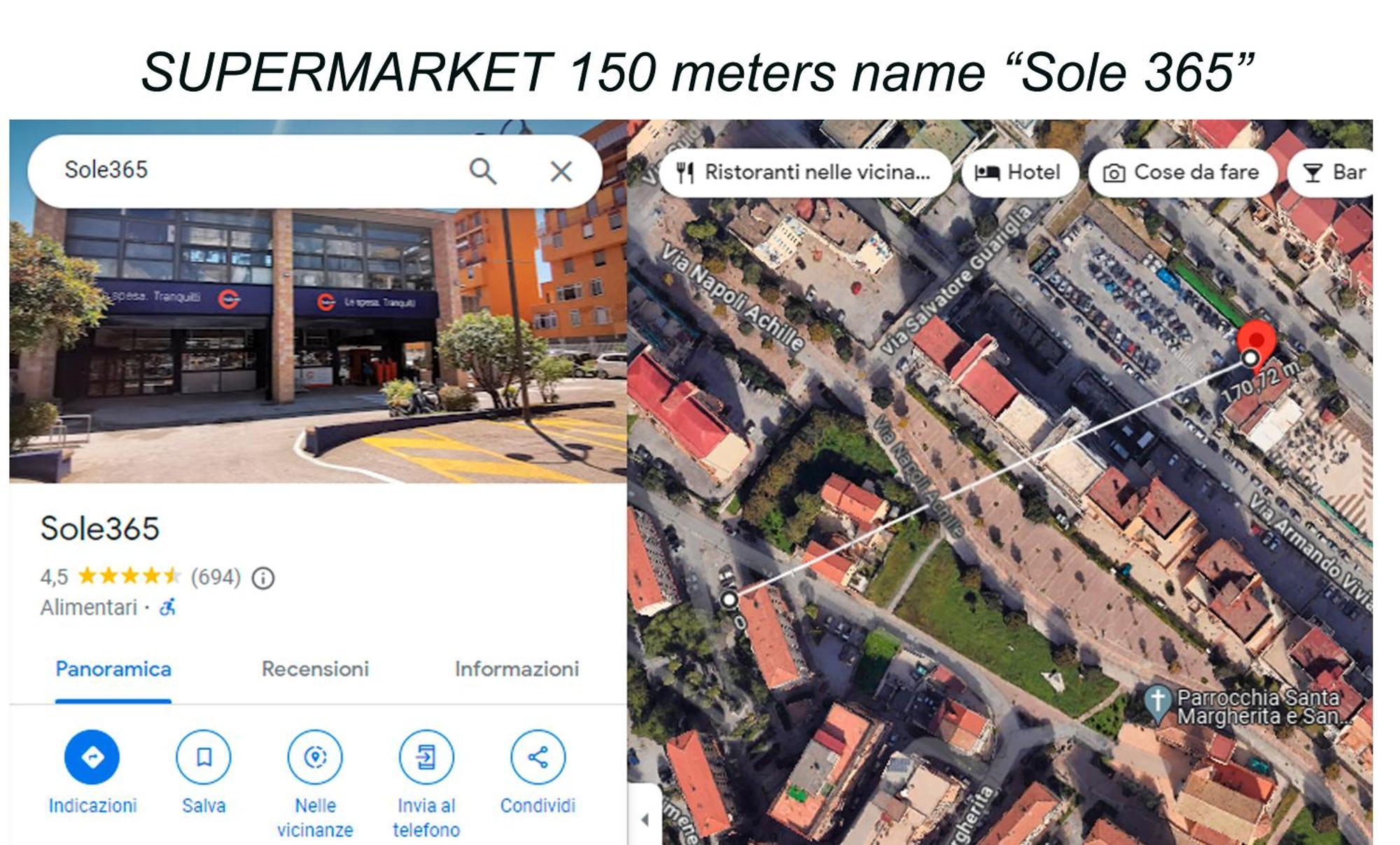This screenshot has width=1400, height=845.
Task: Click the Parrocchia Santa Margherita church icon
Action: tap(1158, 702)
